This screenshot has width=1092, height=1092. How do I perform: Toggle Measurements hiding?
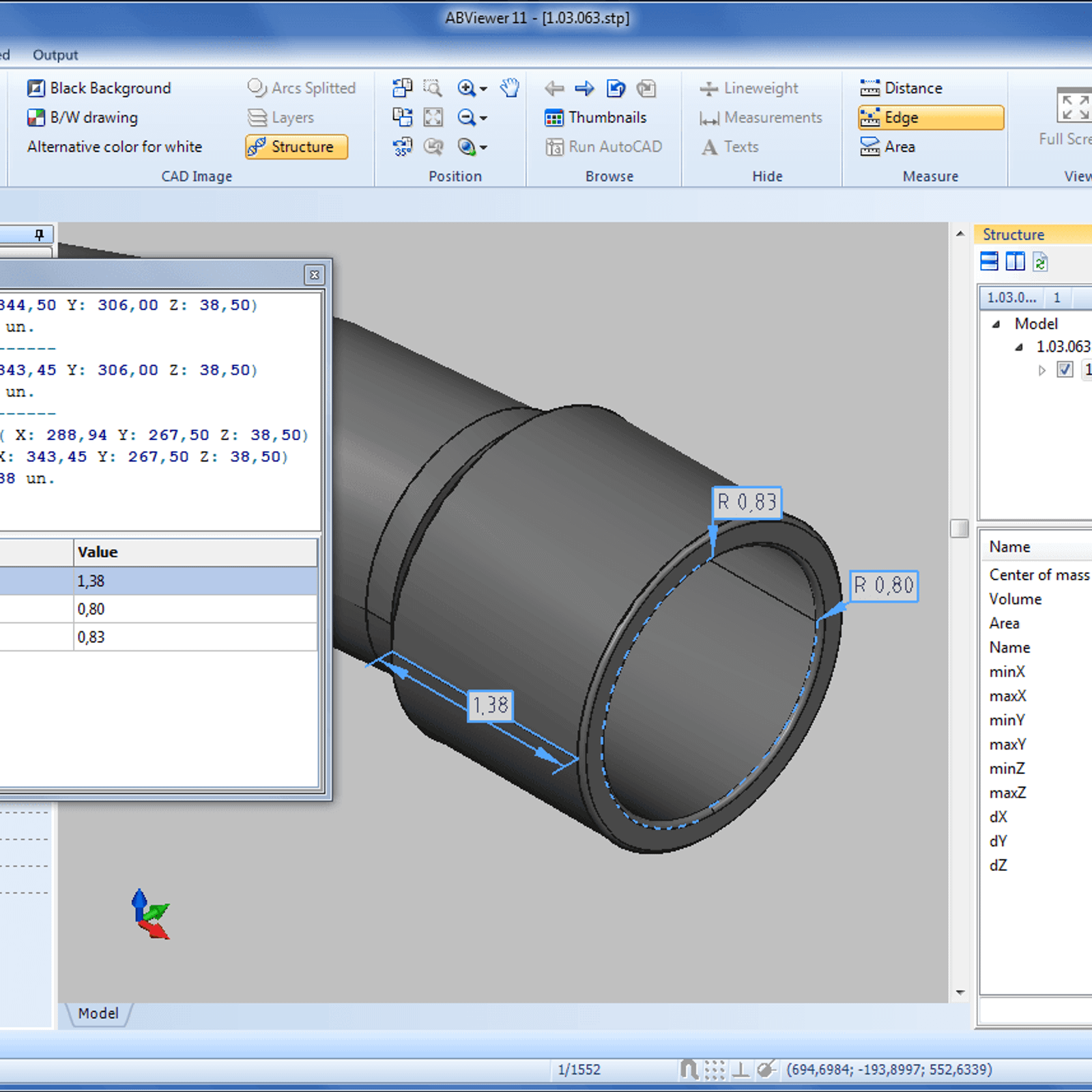tap(761, 117)
